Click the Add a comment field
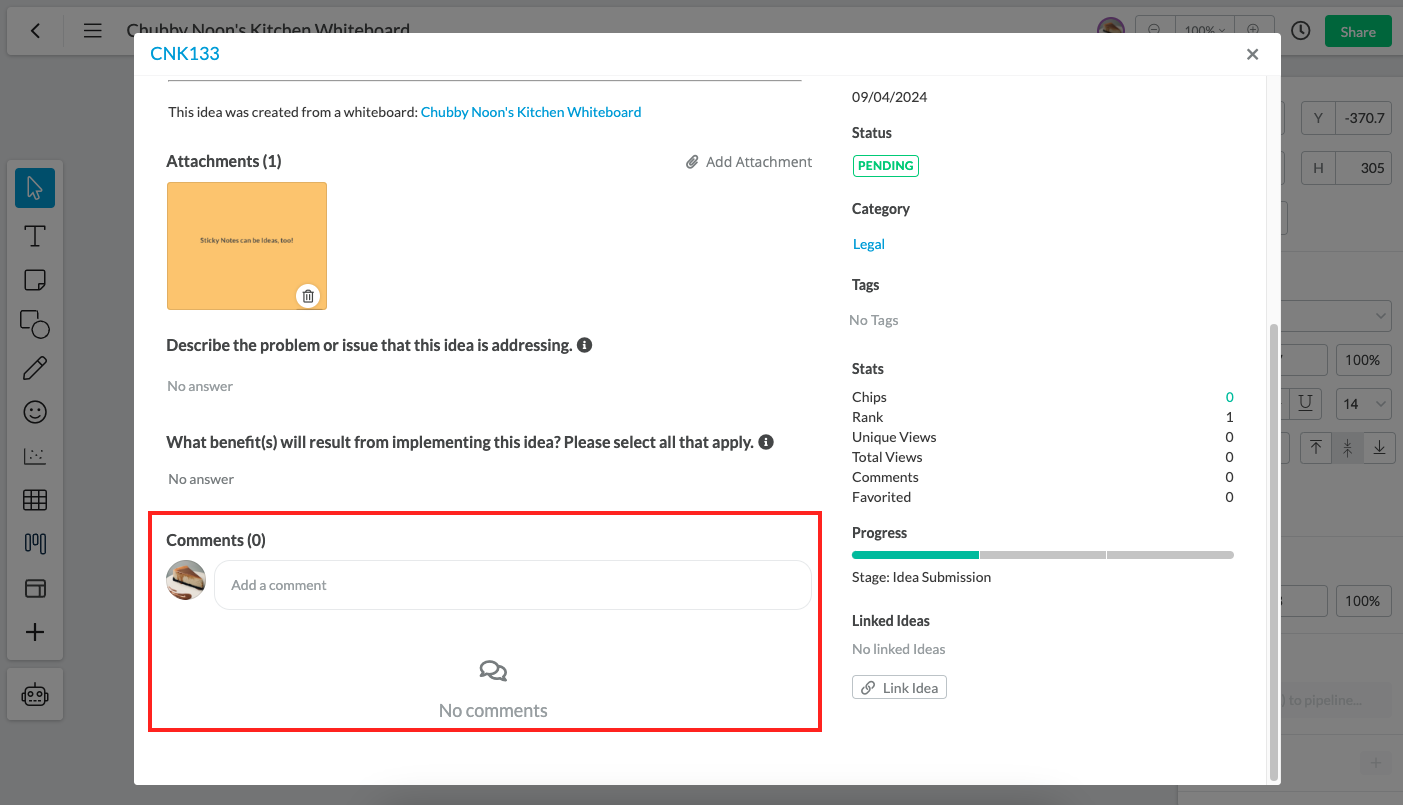This screenshot has width=1403, height=805. coord(513,585)
